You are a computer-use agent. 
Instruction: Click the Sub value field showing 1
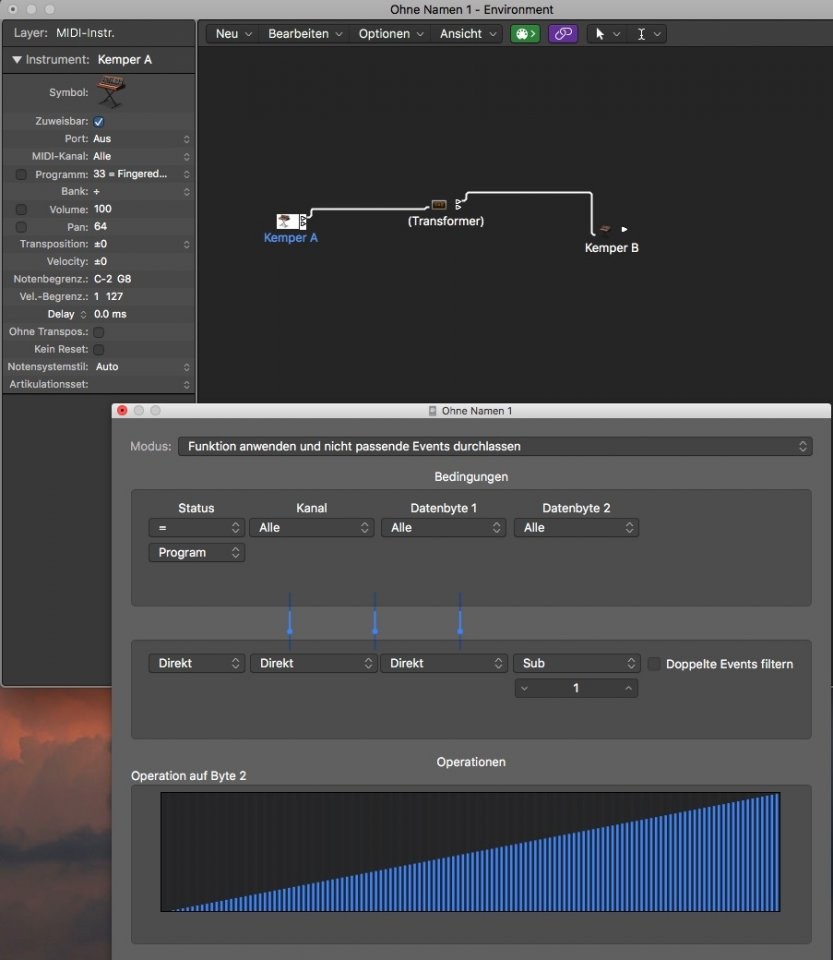pos(576,689)
